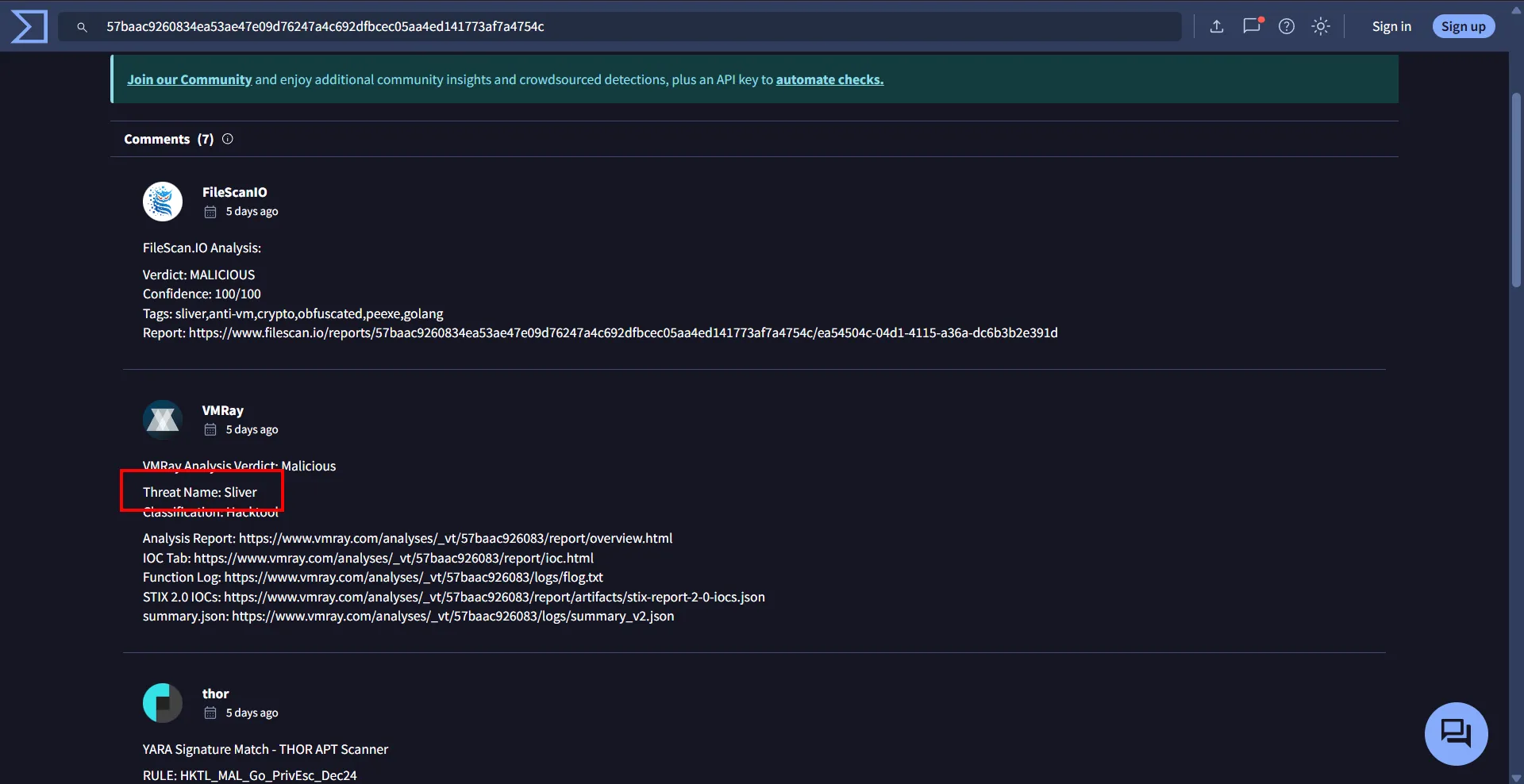This screenshot has height=784, width=1524.
Task: Open the FileScanIO username link
Action: [234, 192]
